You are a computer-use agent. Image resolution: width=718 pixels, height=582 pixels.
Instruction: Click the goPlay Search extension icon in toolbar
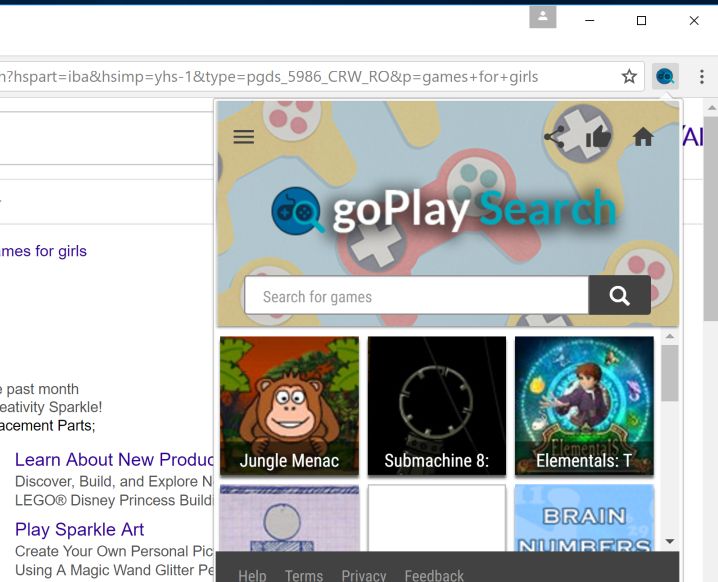pyautogui.click(x=665, y=76)
